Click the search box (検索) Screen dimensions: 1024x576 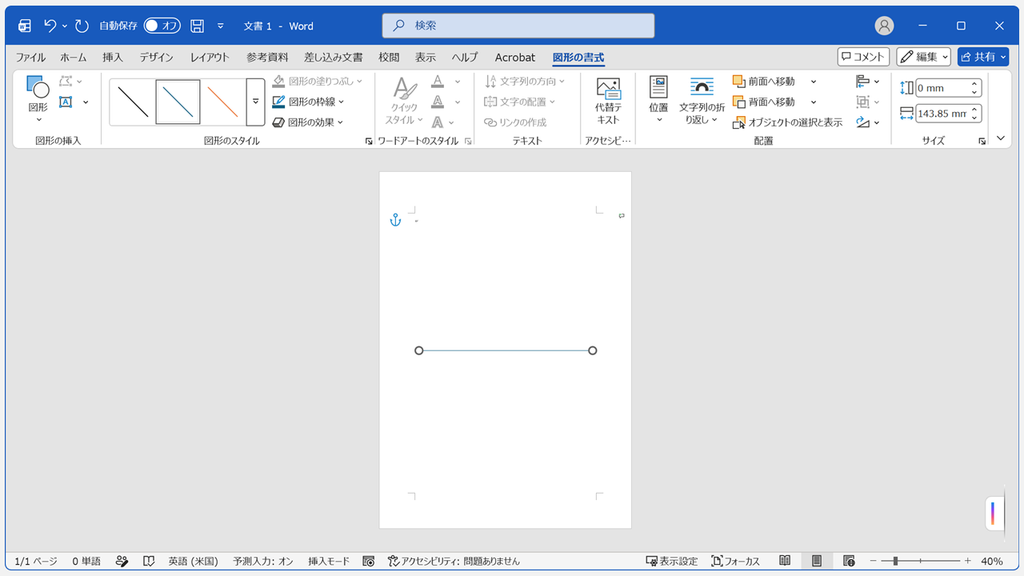click(x=518, y=25)
